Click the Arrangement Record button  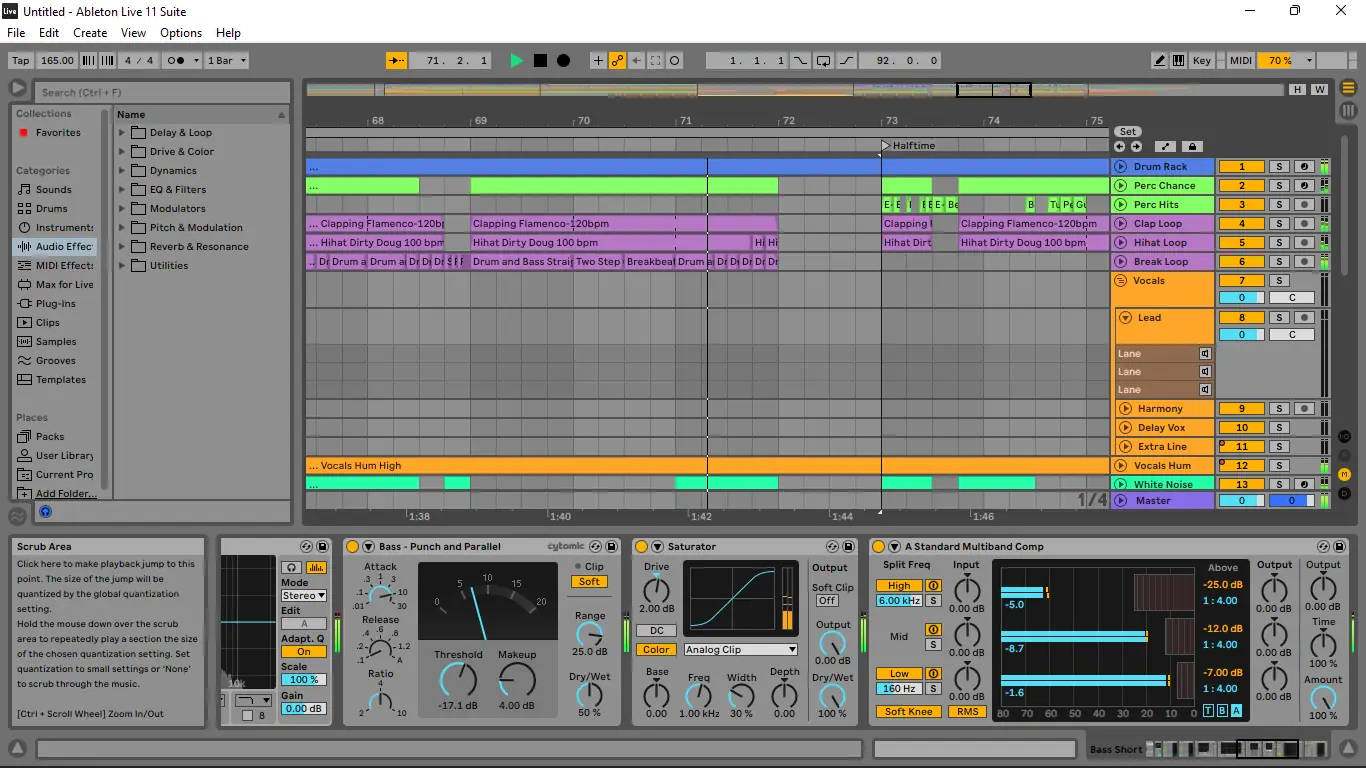coord(563,61)
